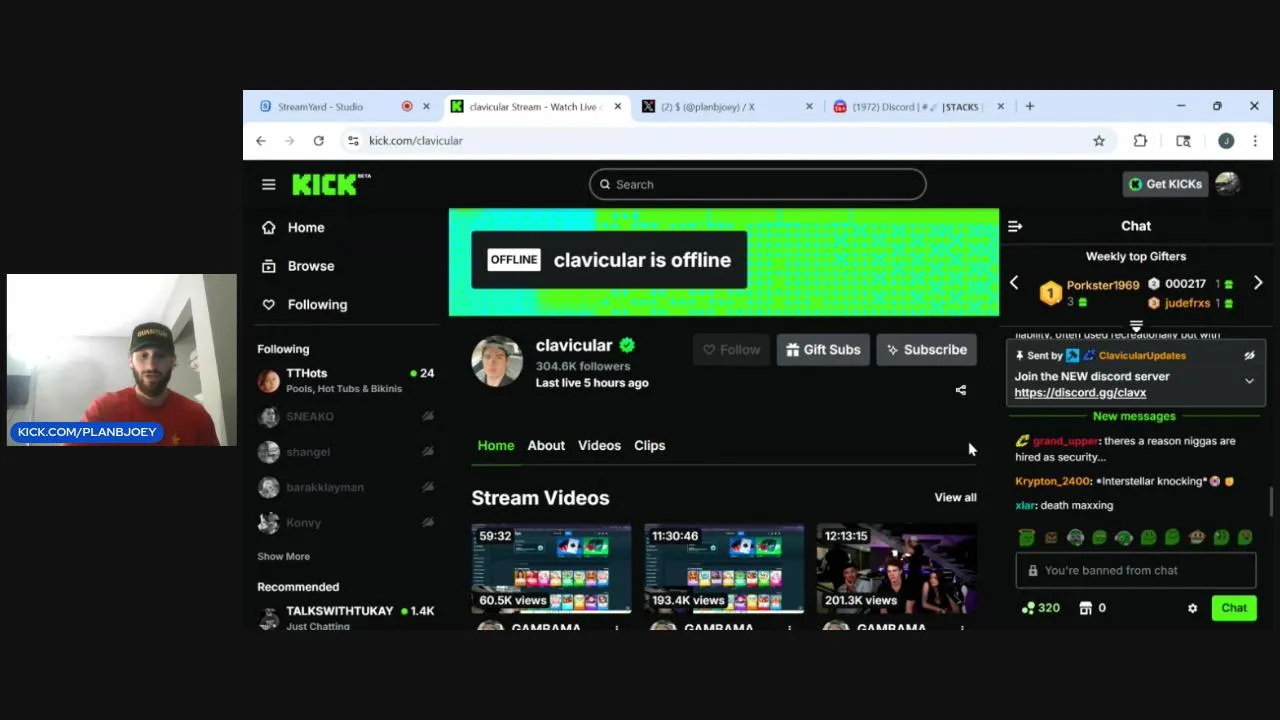Open Konvy channel in Following list
The height and width of the screenshot is (720, 1280).
[346, 522]
